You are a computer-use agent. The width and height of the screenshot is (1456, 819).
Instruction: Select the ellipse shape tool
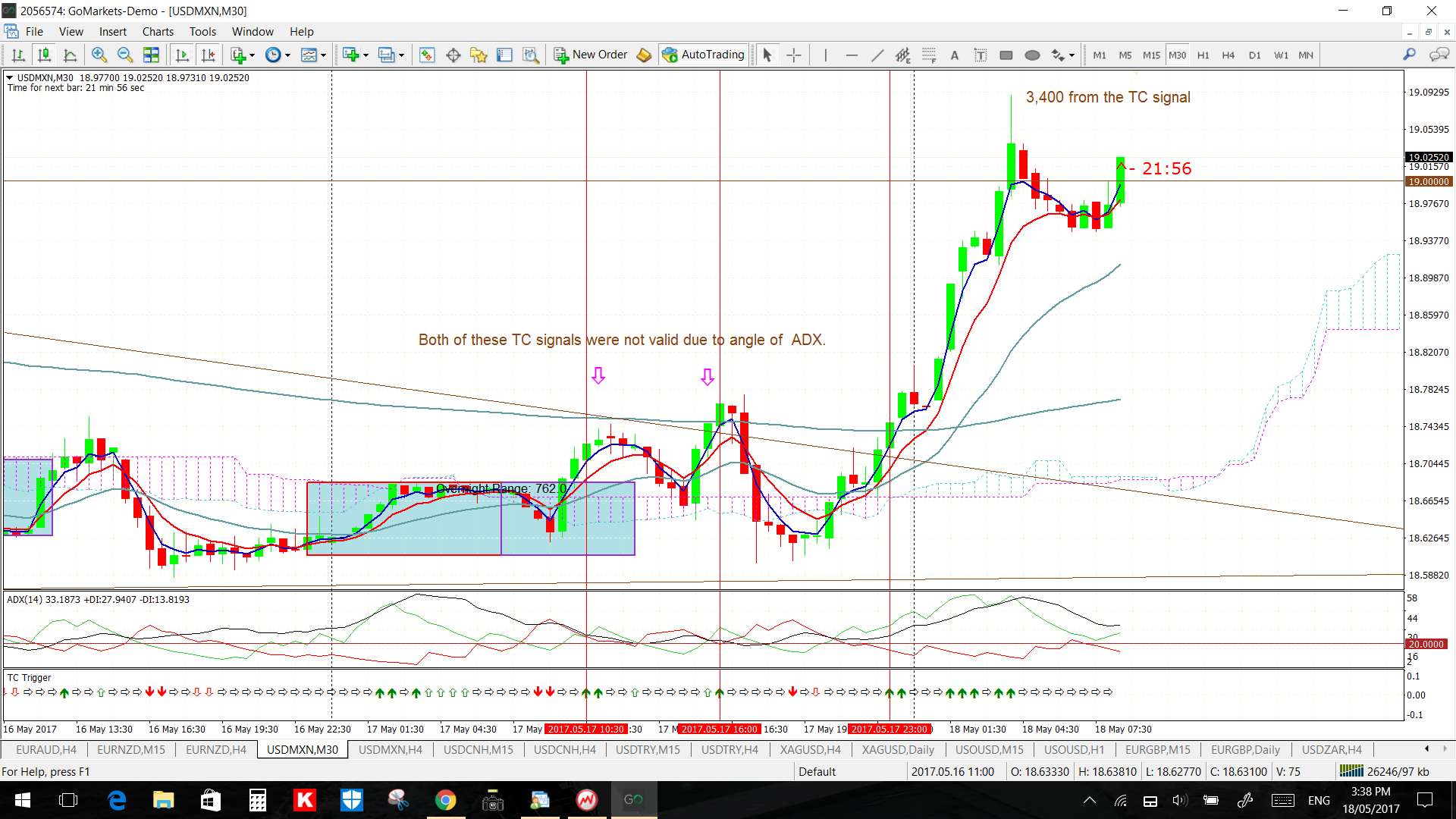coord(1031,55)
